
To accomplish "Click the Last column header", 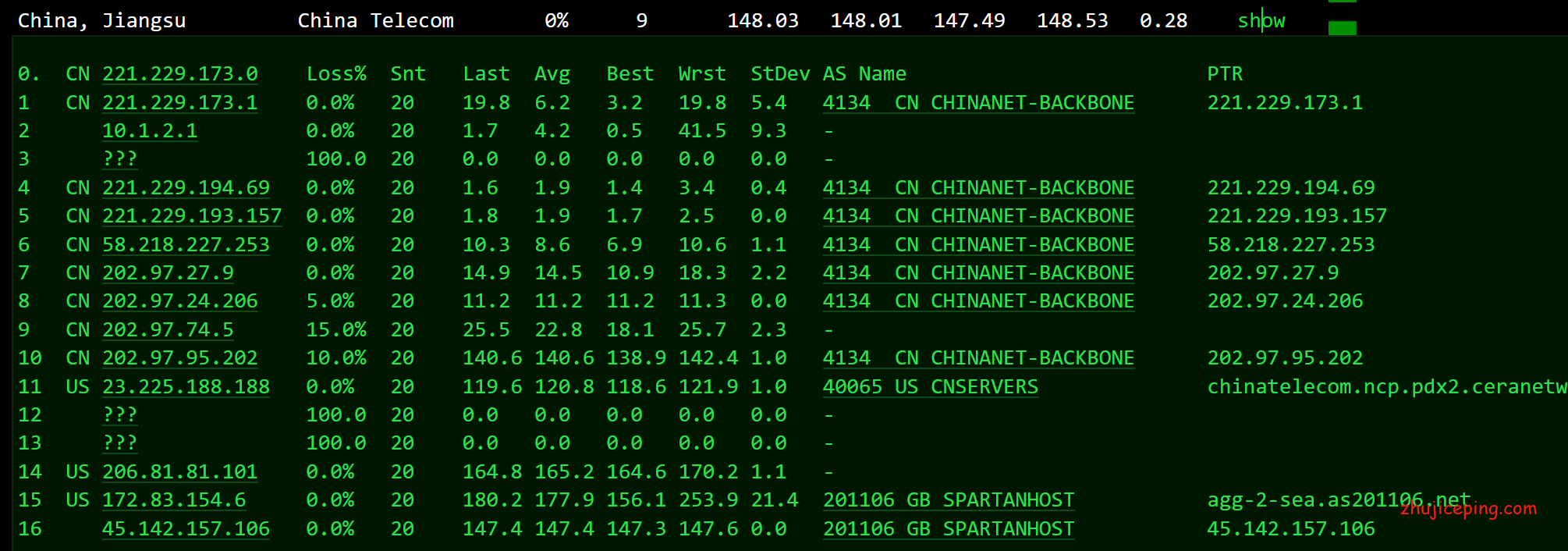I will 486,74.
